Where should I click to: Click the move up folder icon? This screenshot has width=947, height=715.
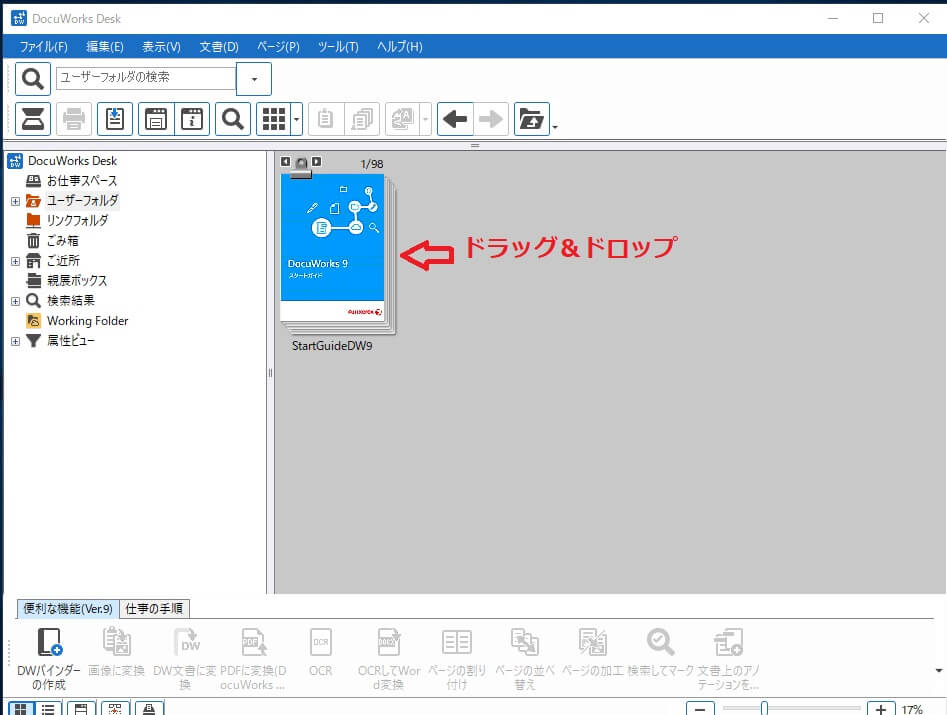(532, 119)
